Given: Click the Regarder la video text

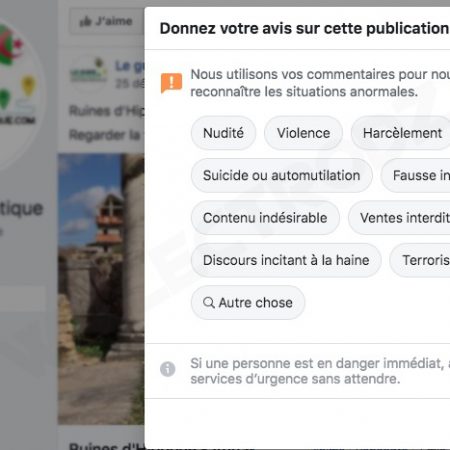Looking at the screenshot, I should tap(106, 135).
